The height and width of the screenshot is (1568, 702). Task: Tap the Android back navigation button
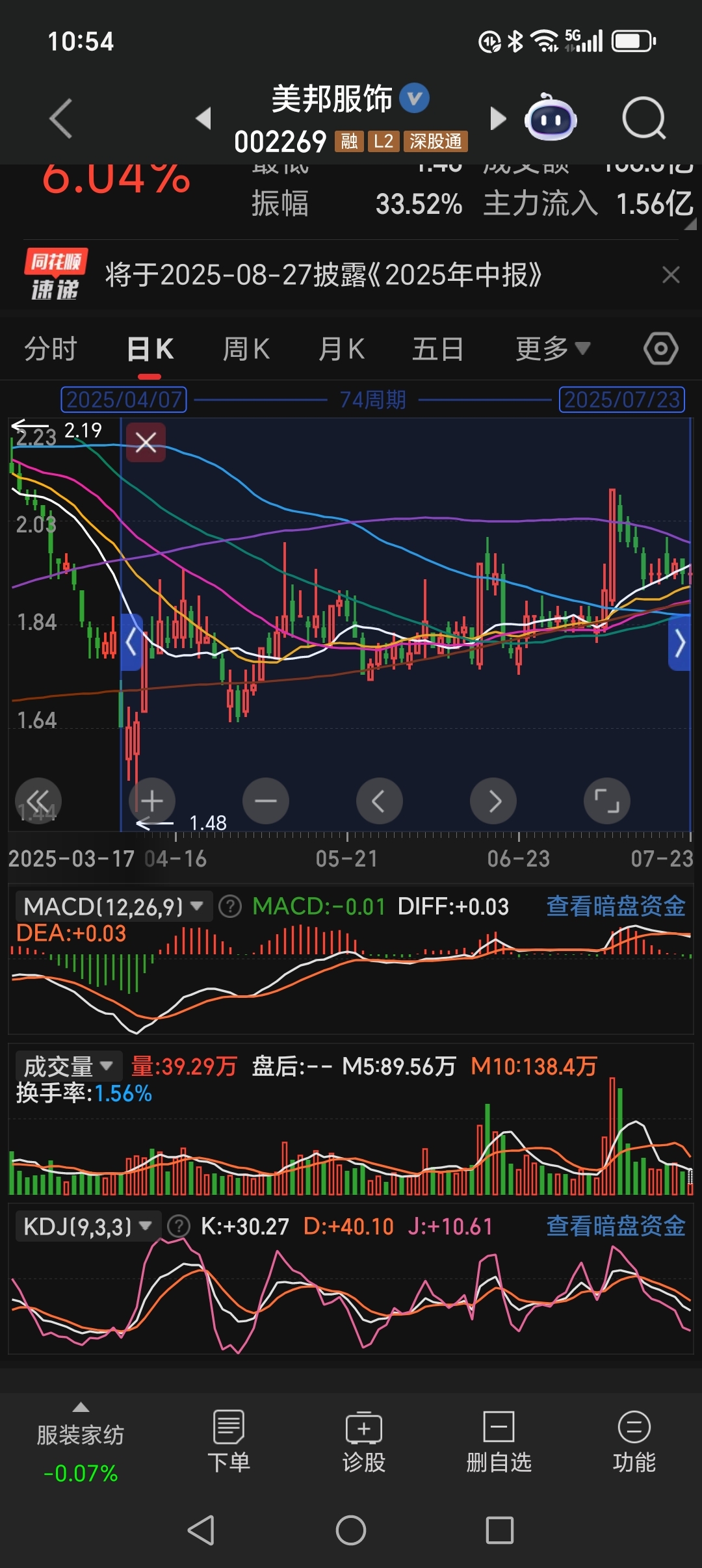coord(201,1530)
